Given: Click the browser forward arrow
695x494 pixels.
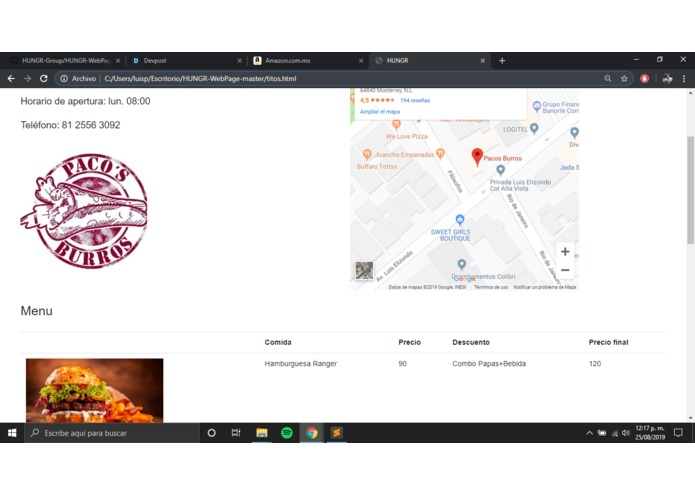Looking at the screenshot, I should (27, 78).
